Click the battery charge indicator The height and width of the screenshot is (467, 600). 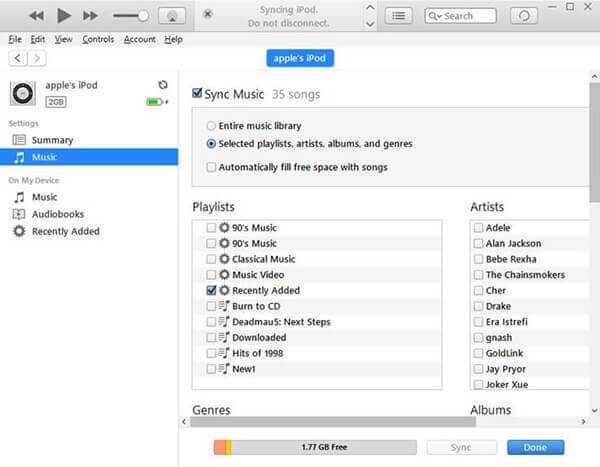[x=157, y=102]
